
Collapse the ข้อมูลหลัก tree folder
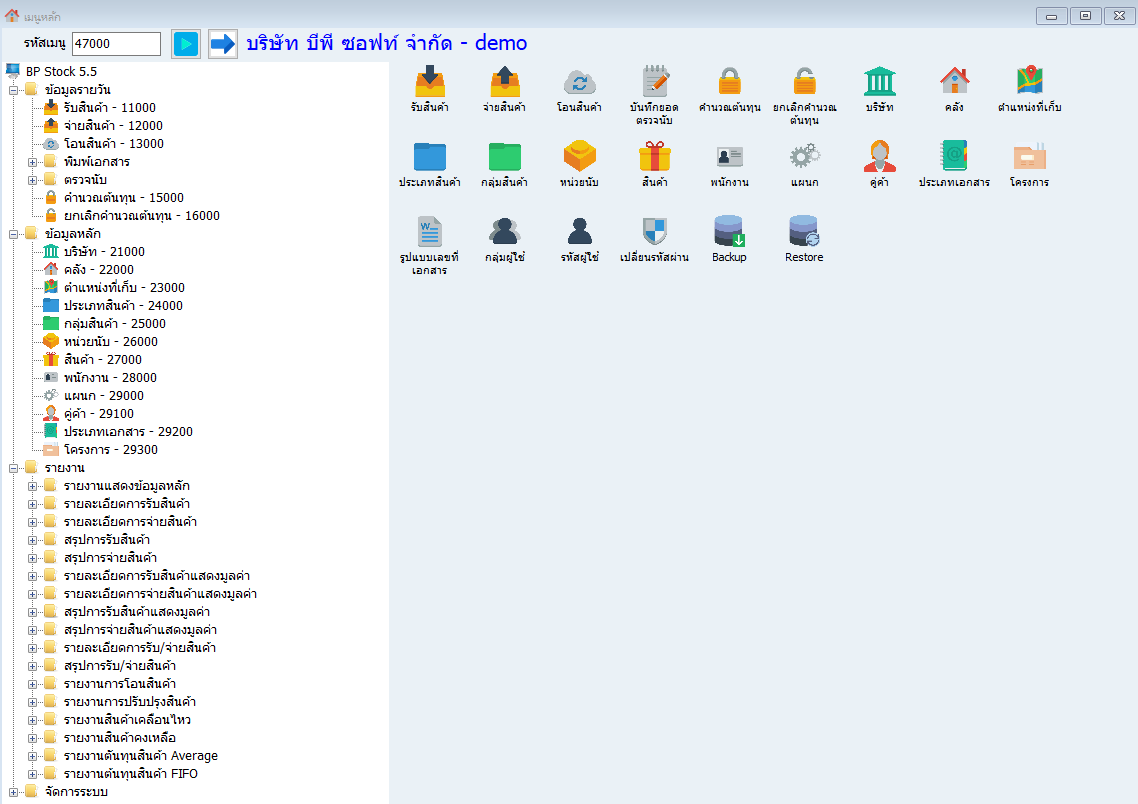click(x=14, y=234)
